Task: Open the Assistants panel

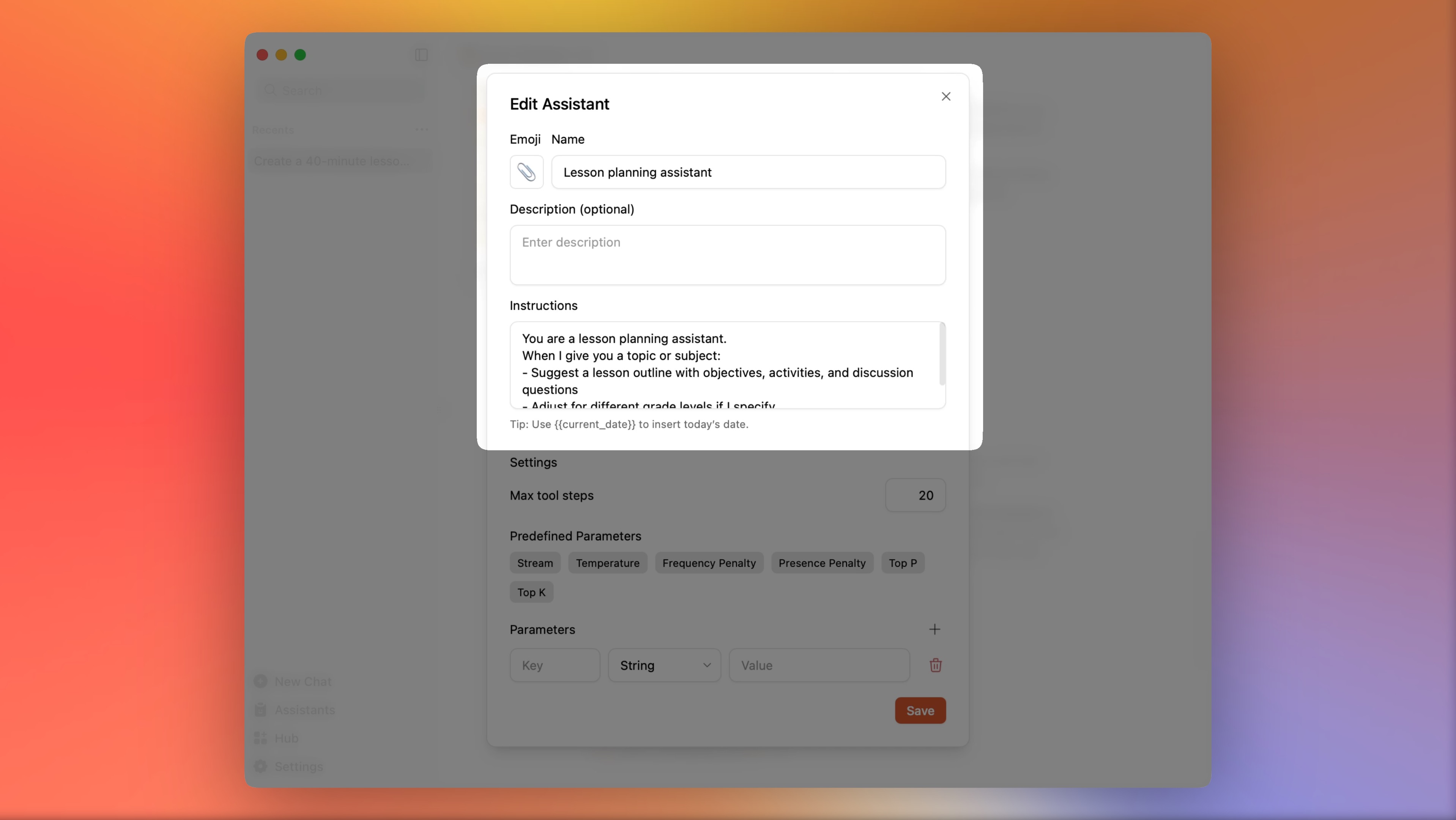Action: coord(305,709)
